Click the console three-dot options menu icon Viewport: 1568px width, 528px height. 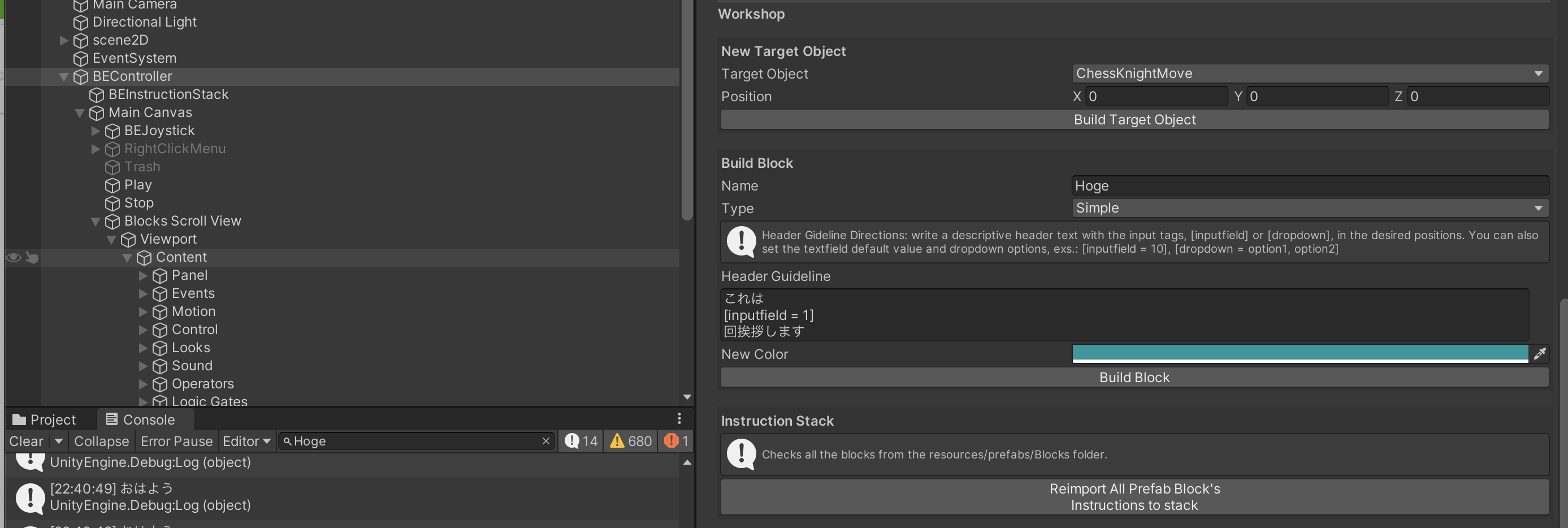679,418
